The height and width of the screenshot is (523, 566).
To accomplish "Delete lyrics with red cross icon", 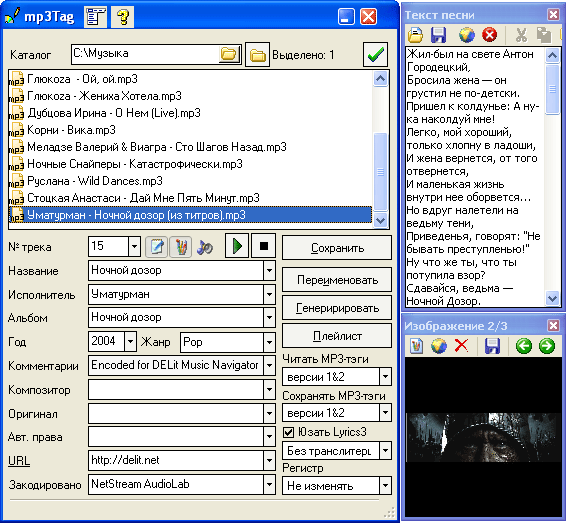I will [x=489, y=35].
